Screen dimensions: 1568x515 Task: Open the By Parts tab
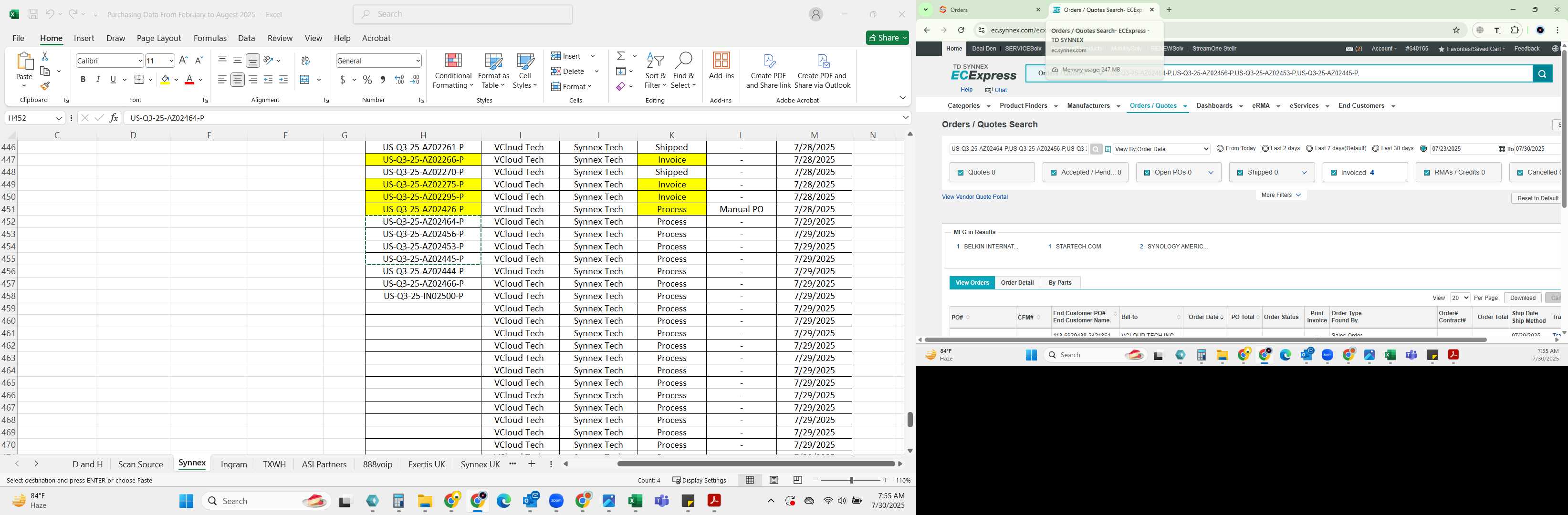pos(1060,283)
